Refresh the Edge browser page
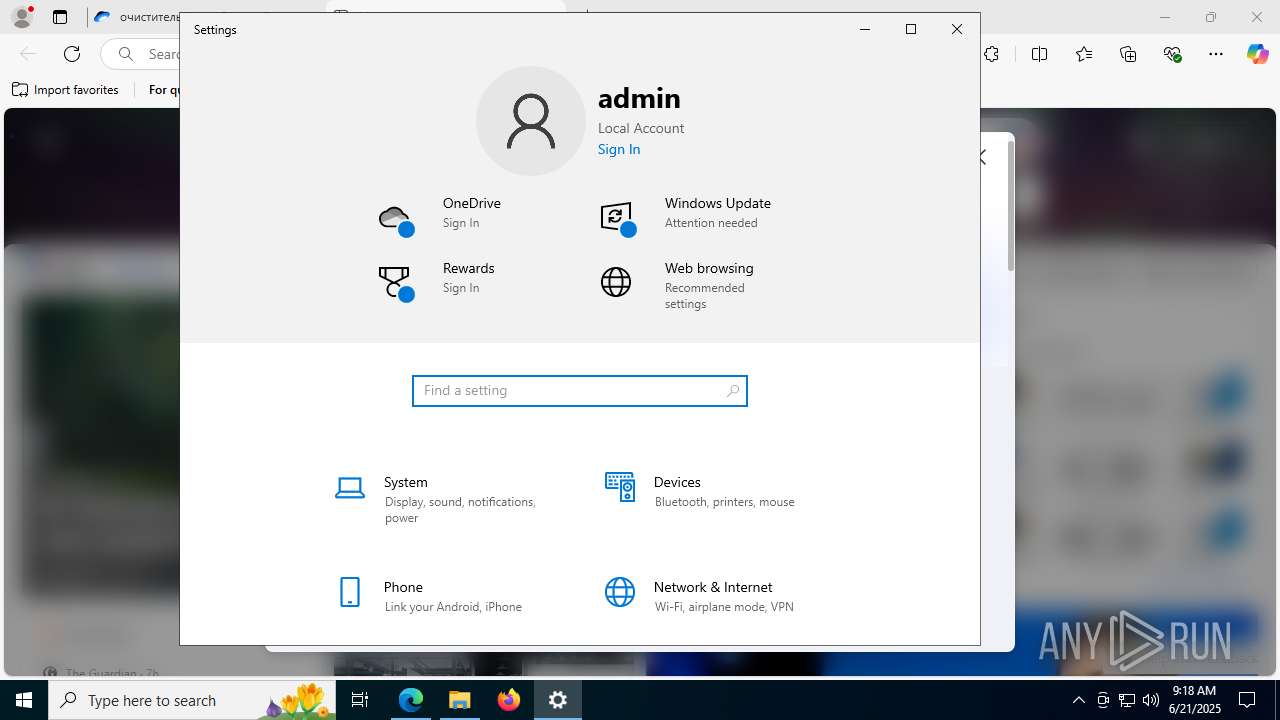 coord(72,54)
